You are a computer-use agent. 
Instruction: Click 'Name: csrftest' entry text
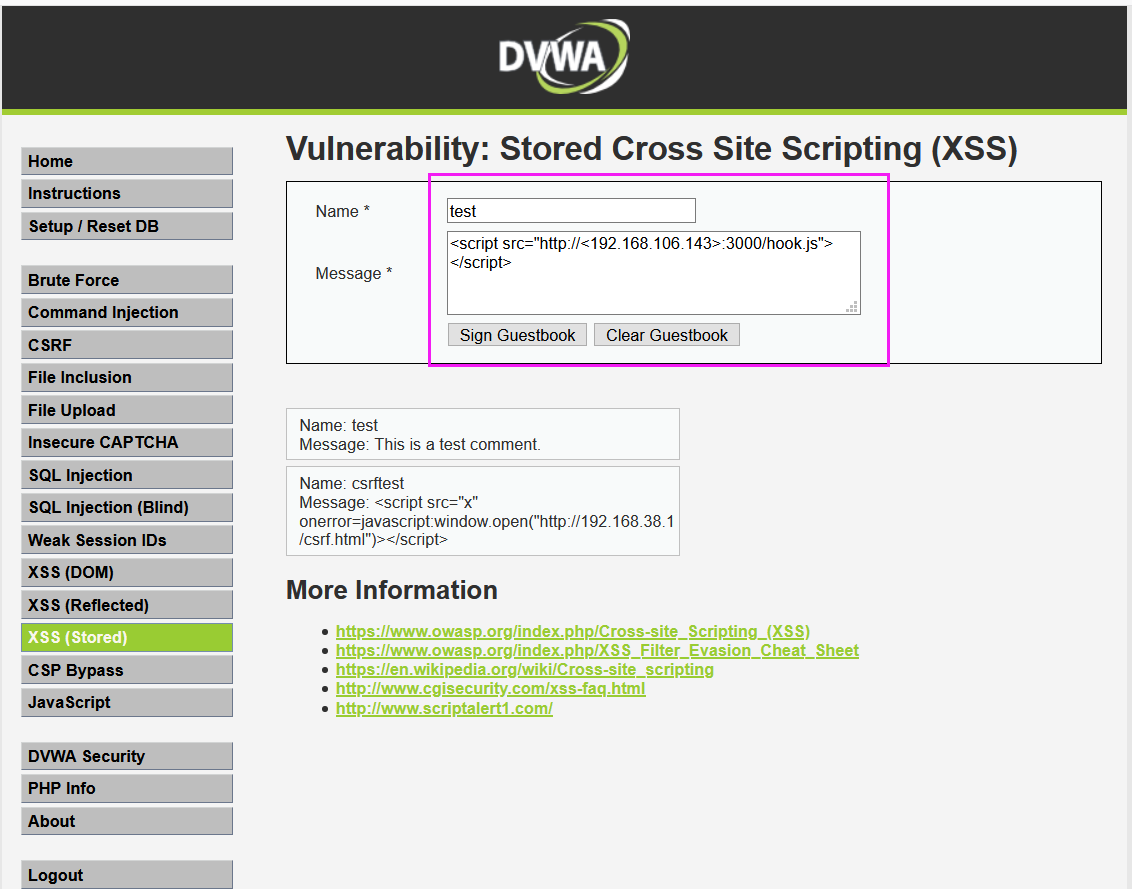coord(352,483)
